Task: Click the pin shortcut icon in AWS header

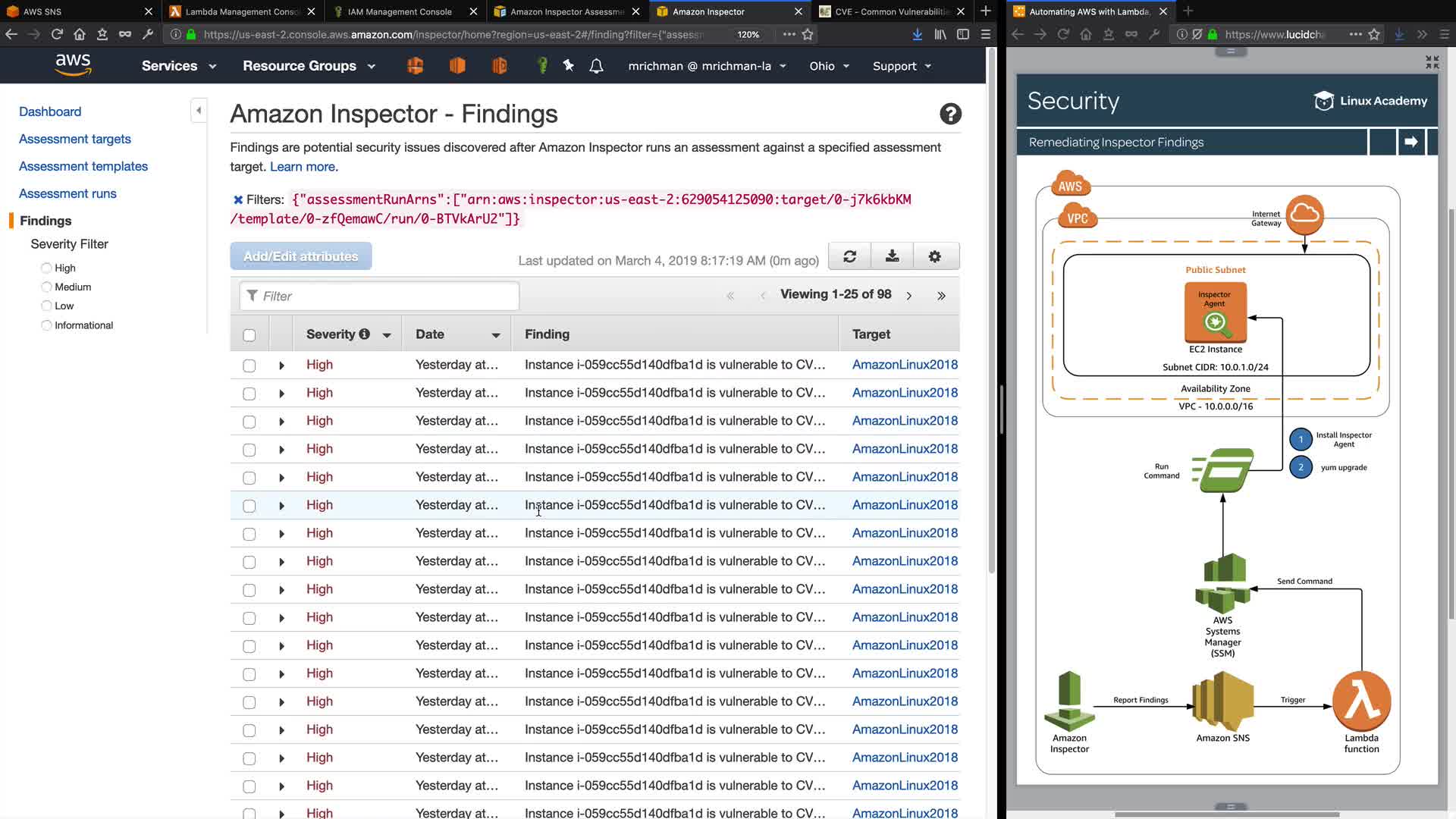Action: click(568, 66)
